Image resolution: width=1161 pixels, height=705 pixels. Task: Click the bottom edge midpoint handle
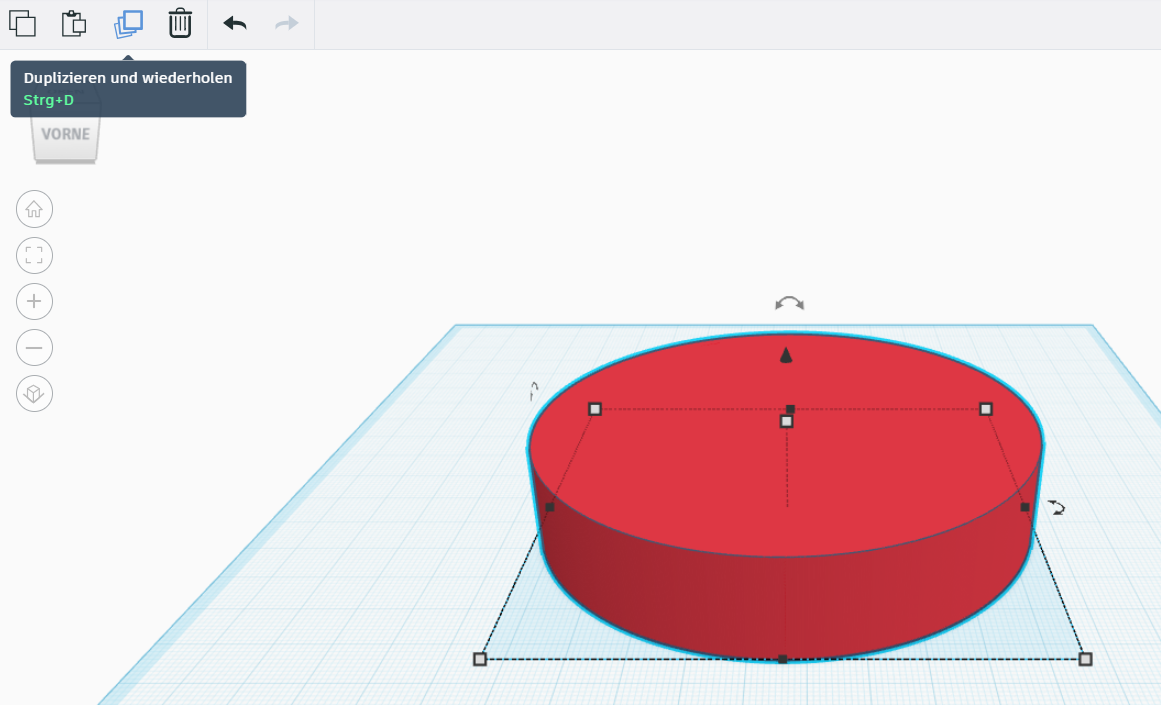[783, 659]
